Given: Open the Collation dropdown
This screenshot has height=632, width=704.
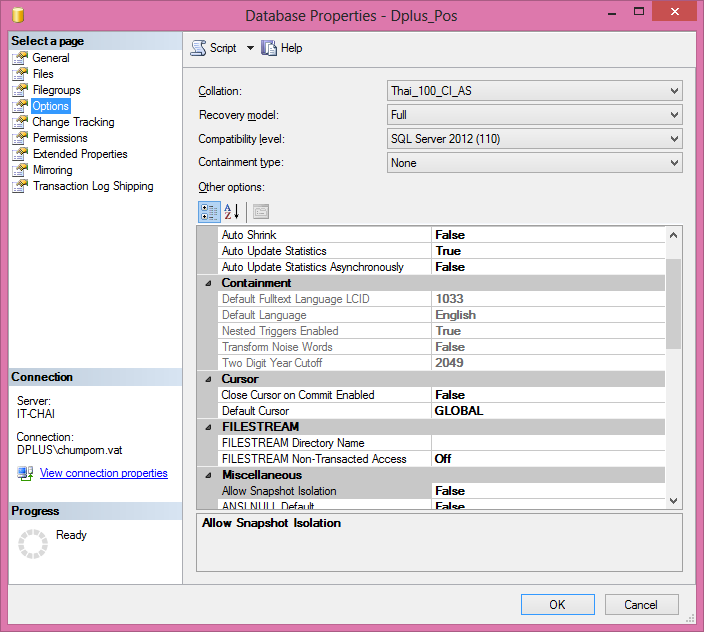Looking at the screenshot, I should pos(534,91).
